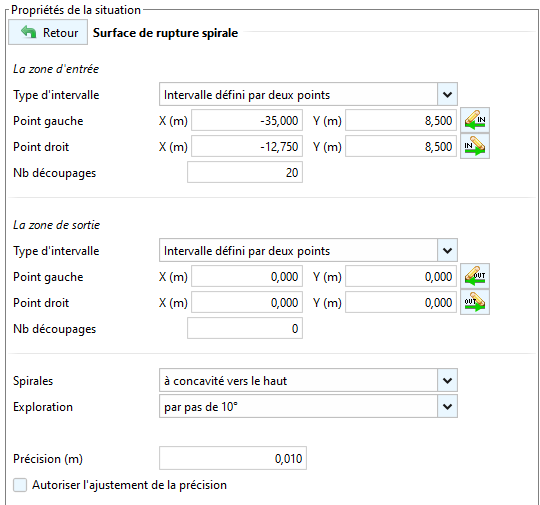Pick exit zone left point graphically (OUT icon)
Screen dimensions: 540x505
point(475,276)
